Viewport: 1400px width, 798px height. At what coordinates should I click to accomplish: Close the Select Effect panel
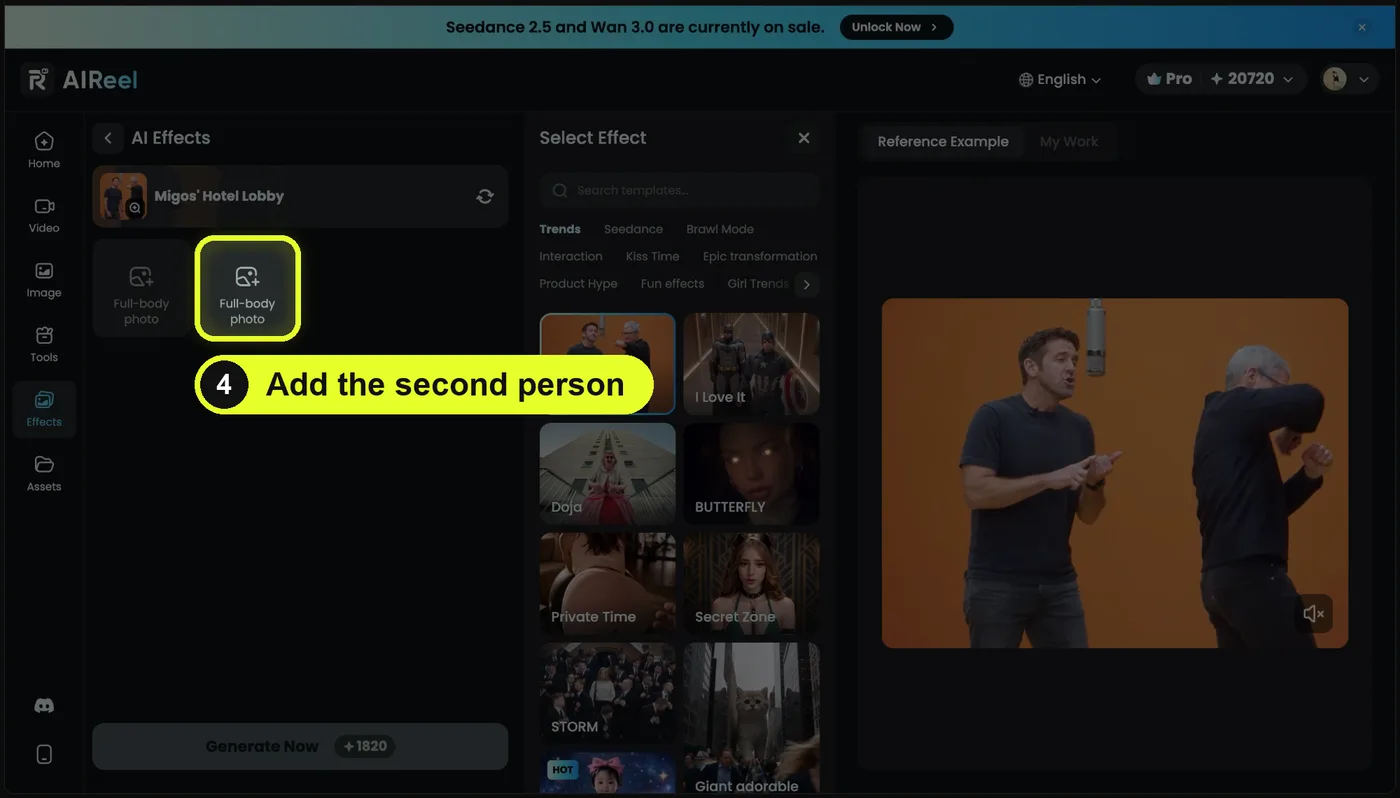804,138
